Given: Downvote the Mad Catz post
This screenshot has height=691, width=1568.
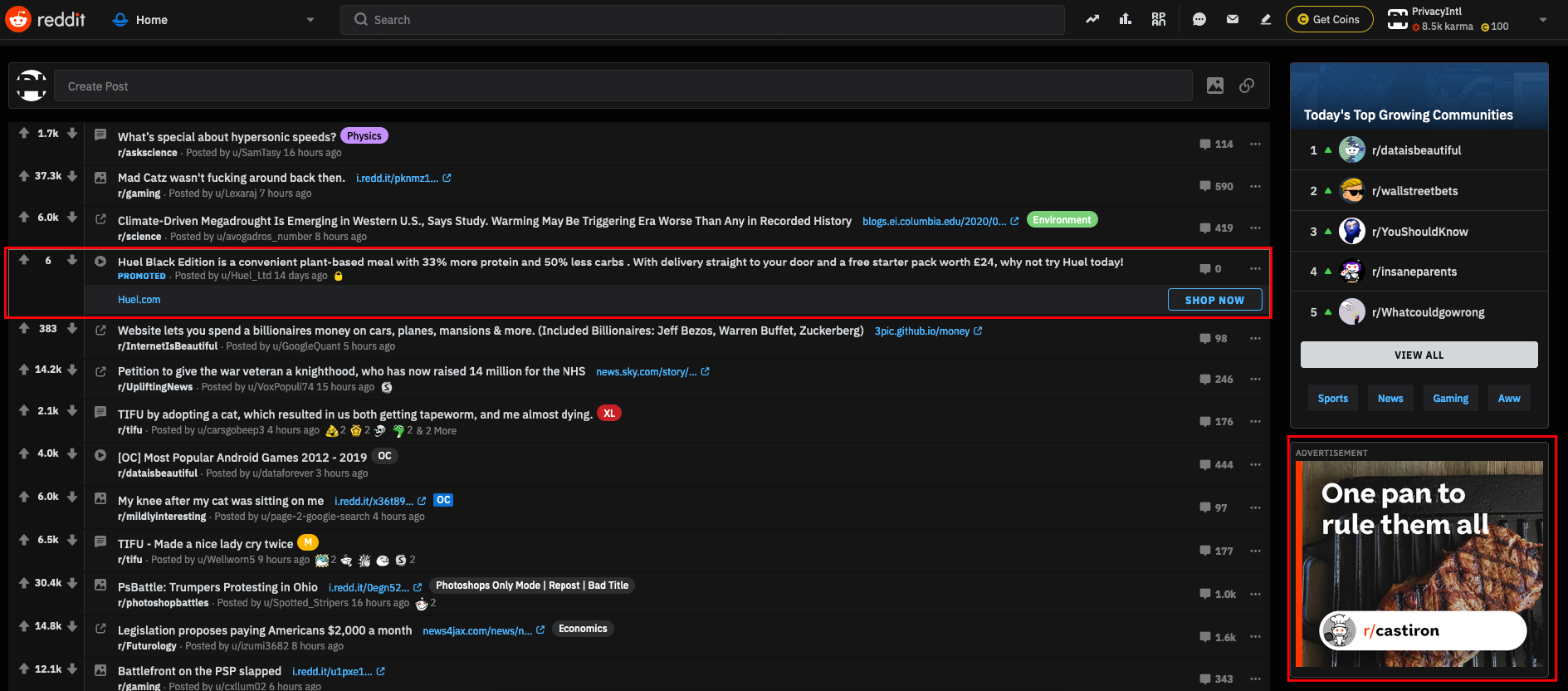Looking at the screenshot, I should 72,176.
